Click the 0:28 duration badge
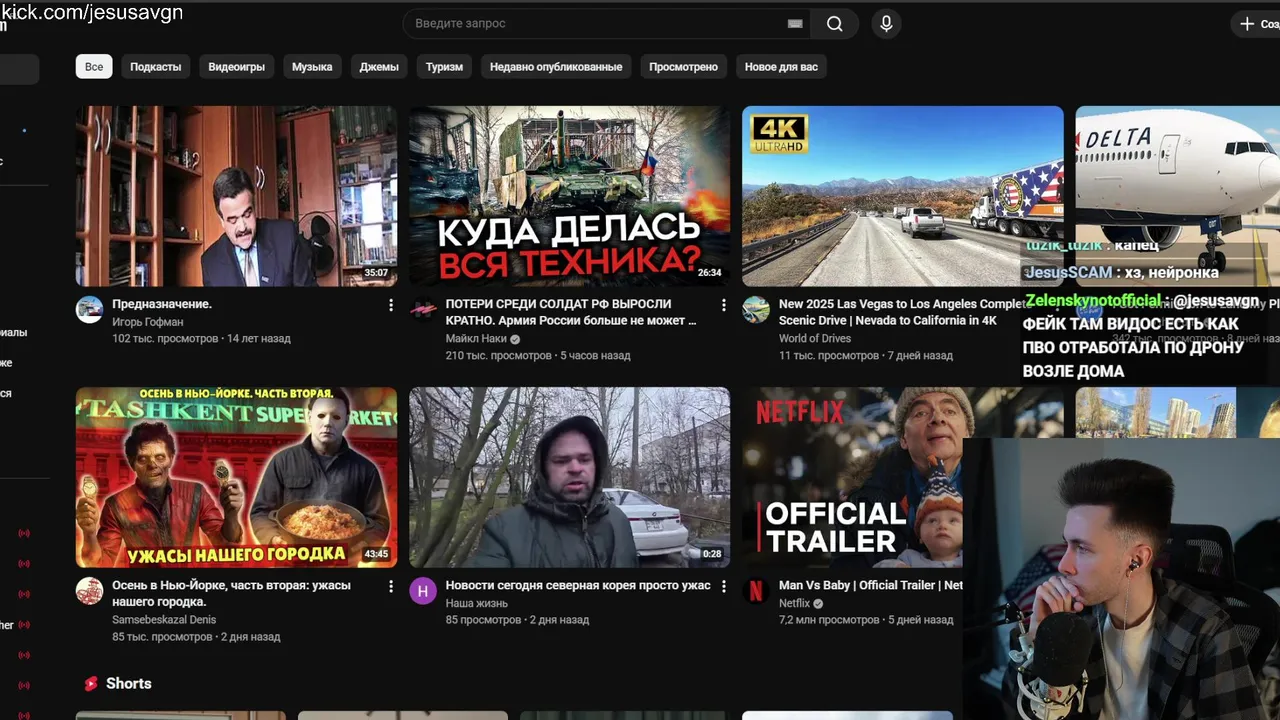Image resolution: width=1280 pixels, height=720 pixels. [x=712, y=554]
